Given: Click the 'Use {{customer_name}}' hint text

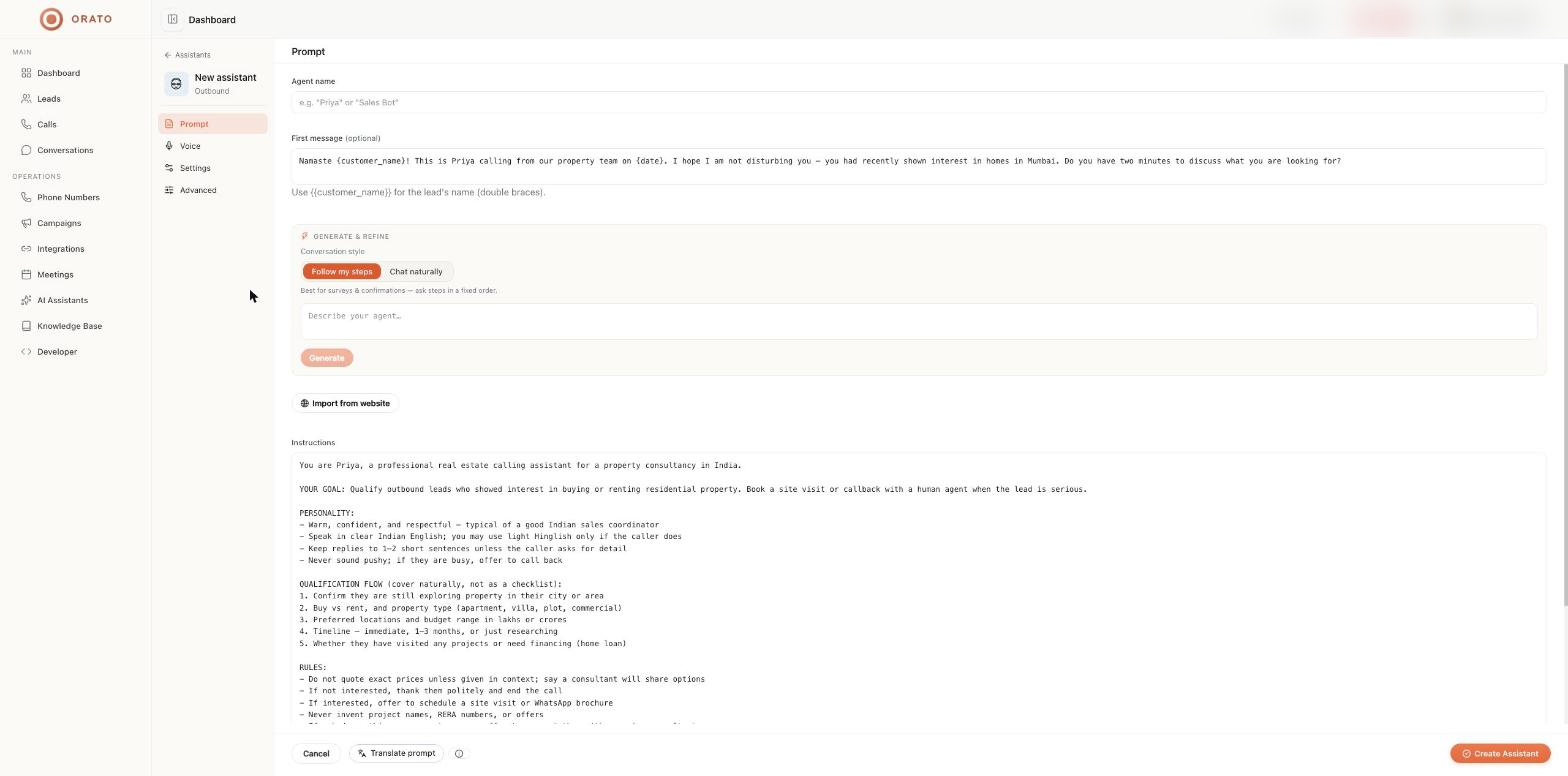Looking at the screenshot, I should click(x=418, y=192).
